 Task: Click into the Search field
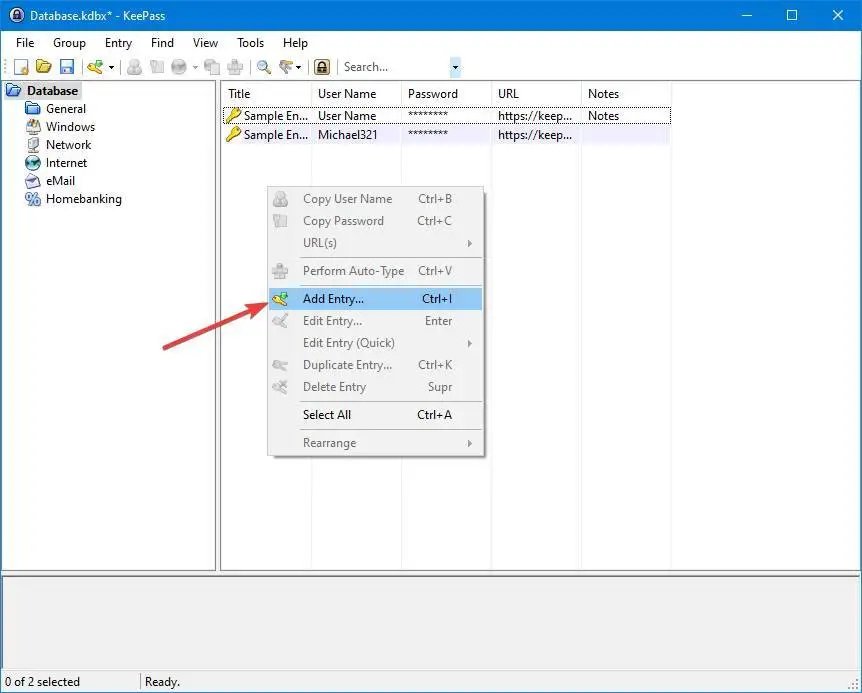(x=395, y=67)
